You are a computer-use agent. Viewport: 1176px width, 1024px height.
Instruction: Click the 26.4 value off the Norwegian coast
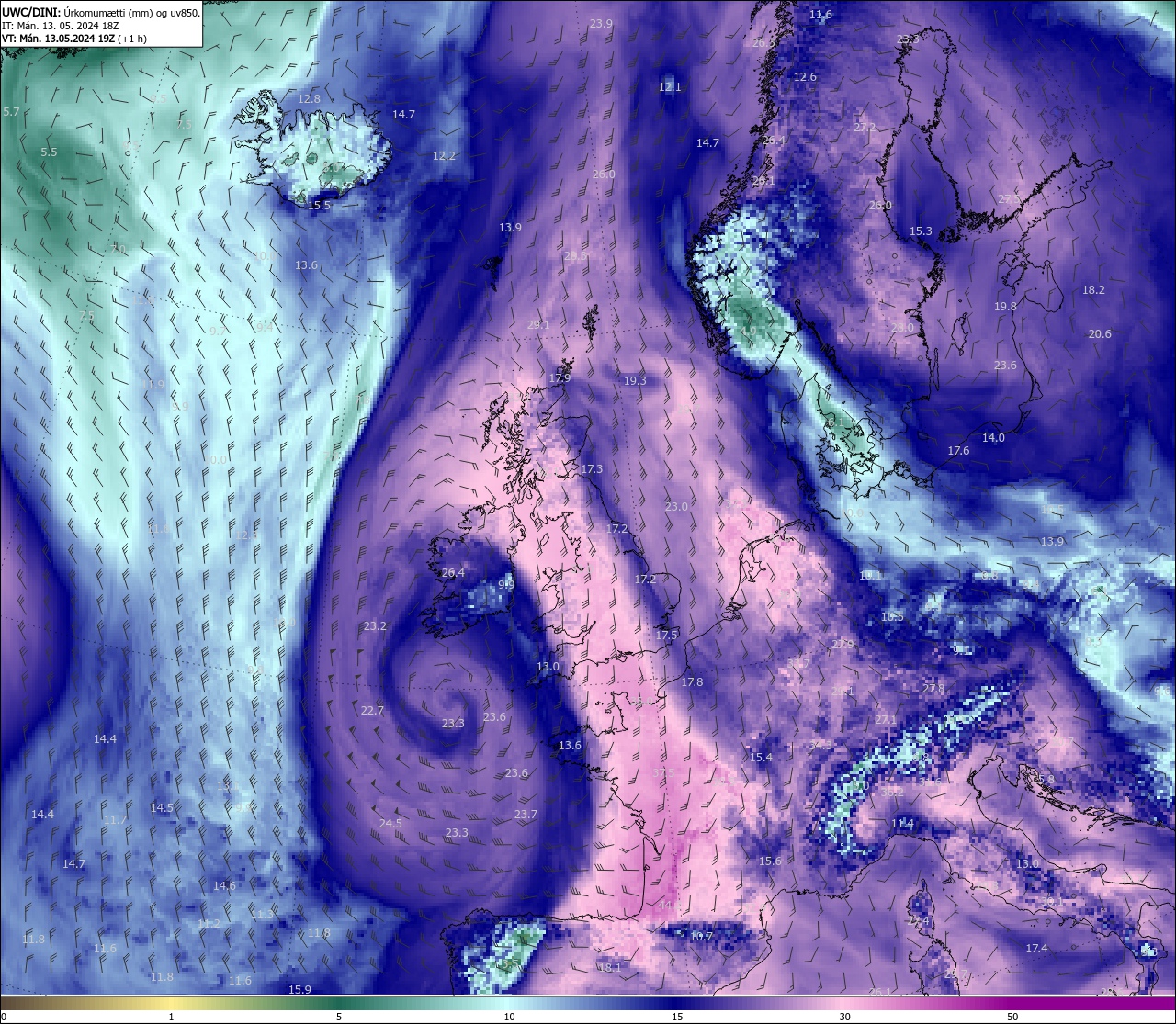pos(775,141)
